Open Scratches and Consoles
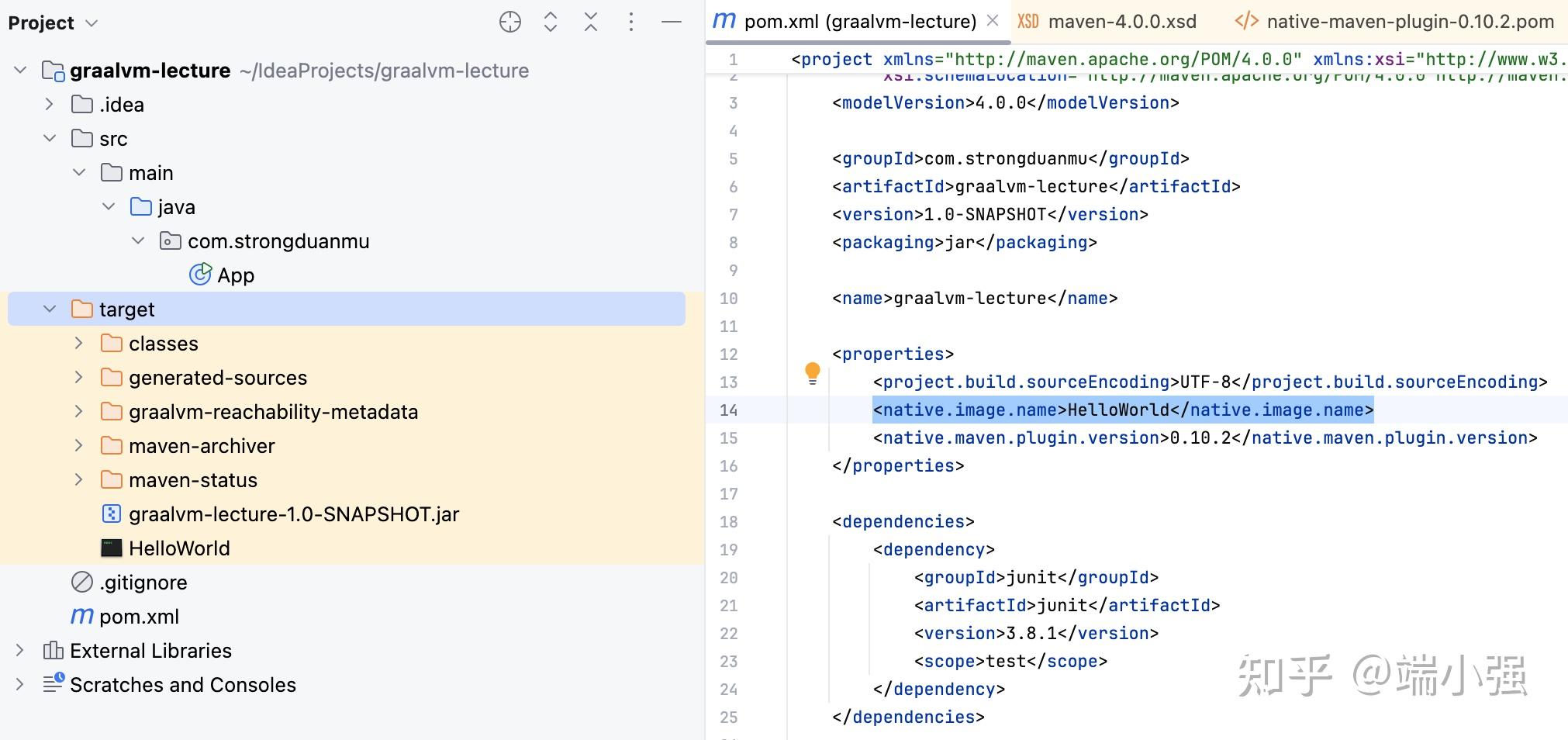The width and height of the screenshot is (1568, 740). 182,684
